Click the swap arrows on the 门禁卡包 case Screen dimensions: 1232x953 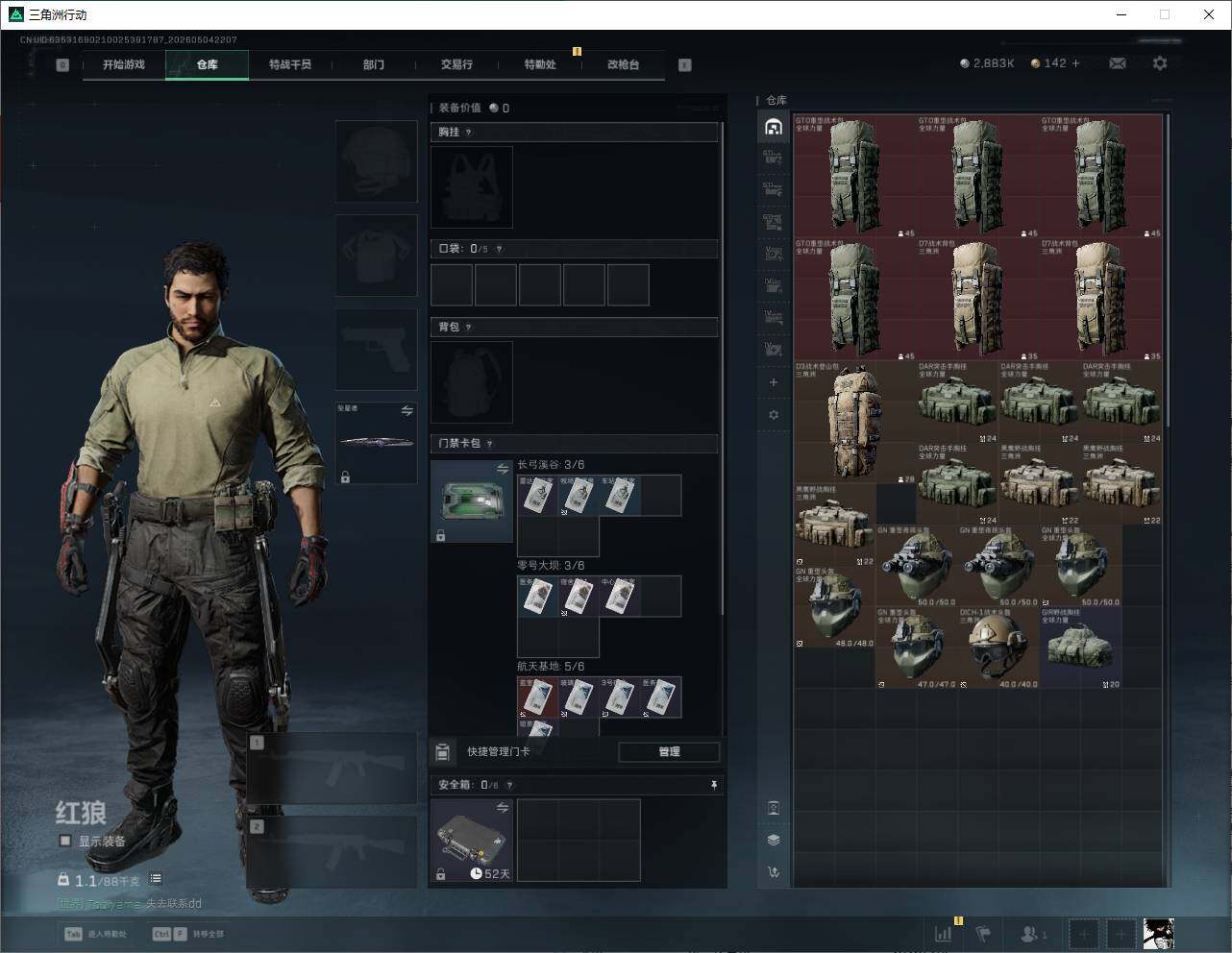(502, 469)
